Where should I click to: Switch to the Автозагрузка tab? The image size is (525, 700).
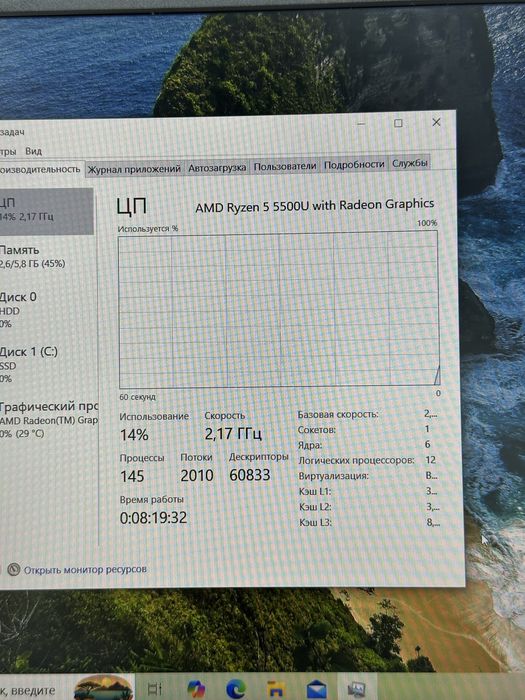point(217,168)
